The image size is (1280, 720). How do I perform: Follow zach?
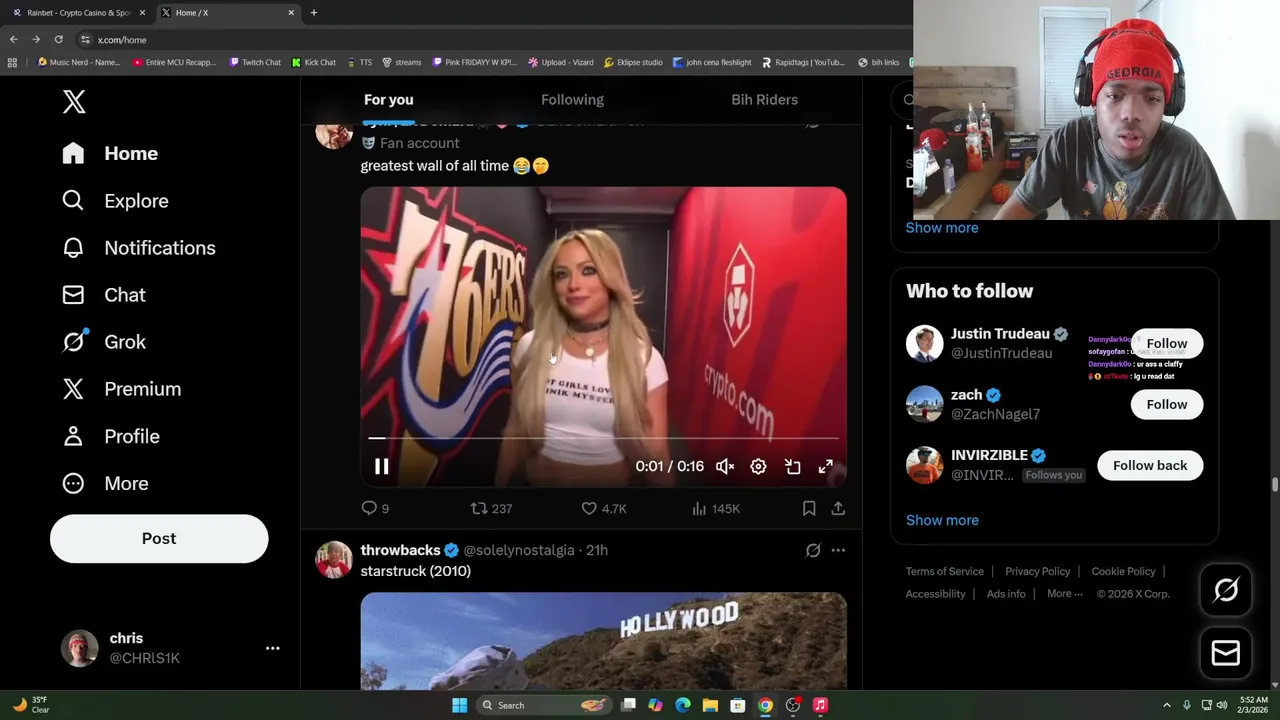(1167, 404)
